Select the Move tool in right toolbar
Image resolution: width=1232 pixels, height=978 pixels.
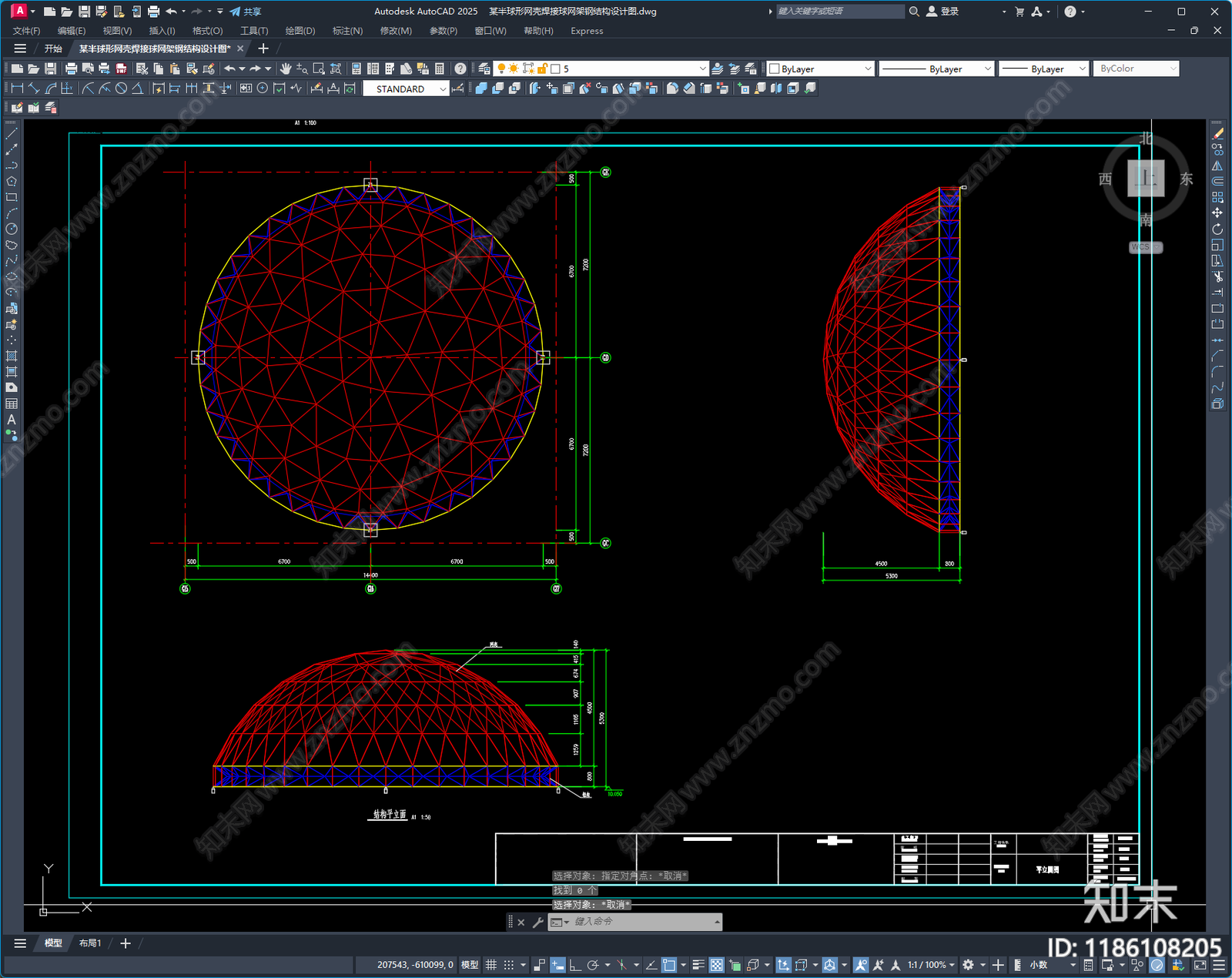[1217, 213]
